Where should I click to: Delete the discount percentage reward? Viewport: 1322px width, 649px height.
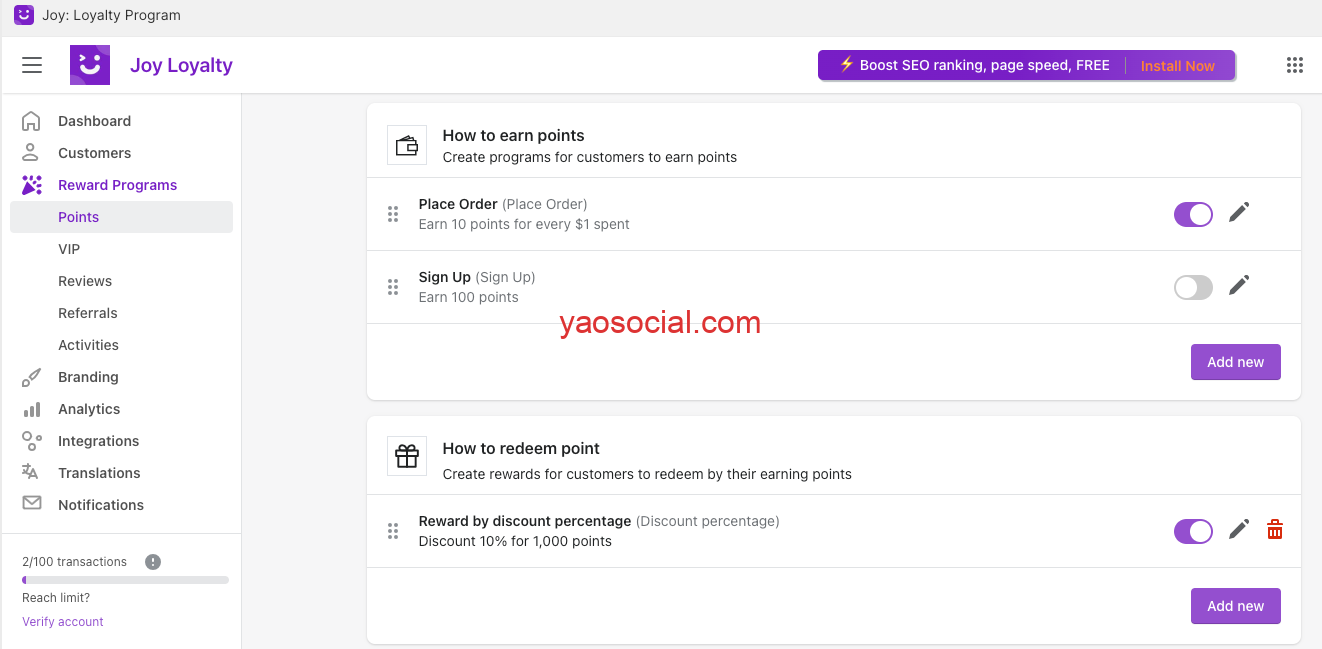tap(1275, 530)
